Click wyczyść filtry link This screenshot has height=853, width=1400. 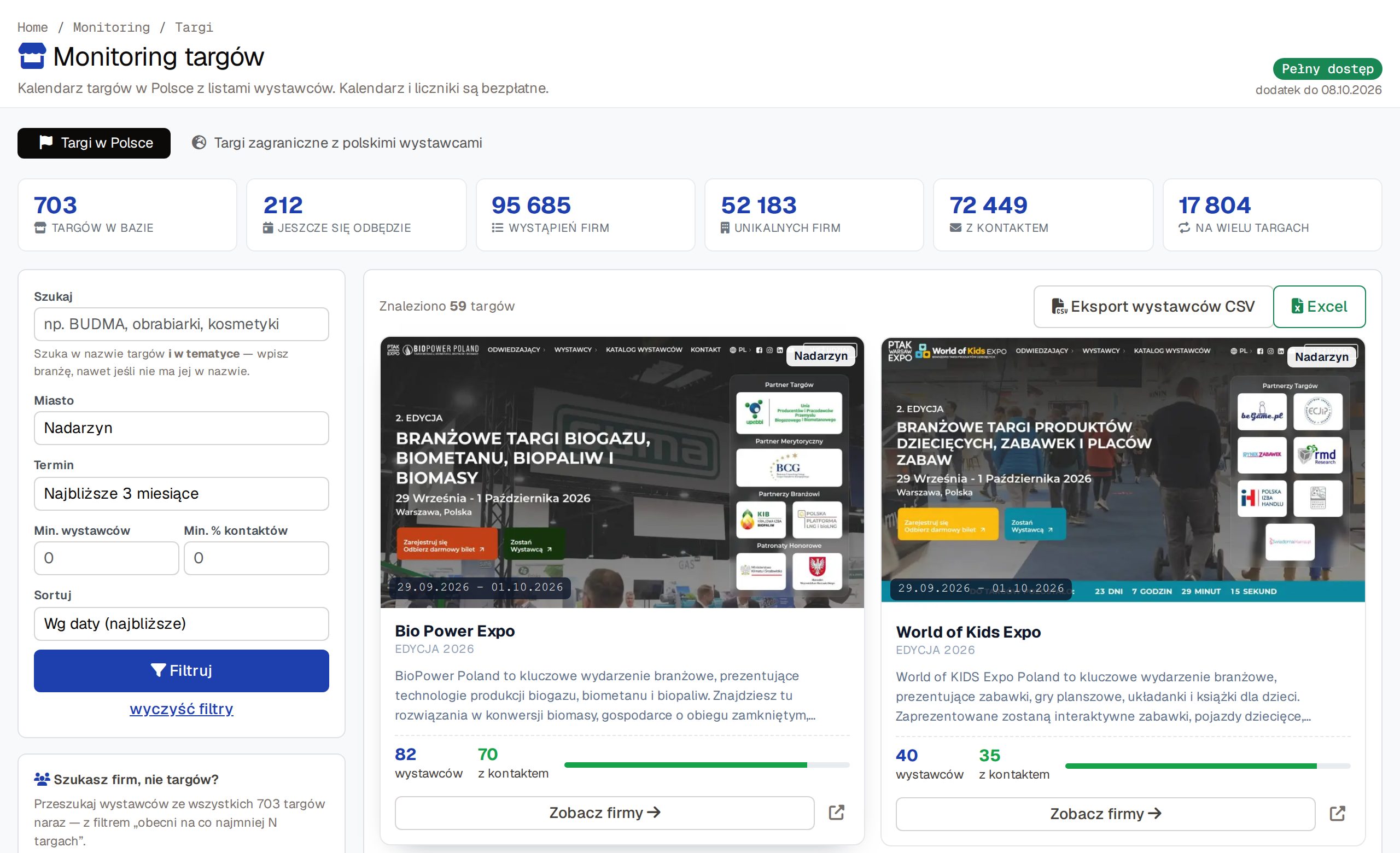[181, 709]
